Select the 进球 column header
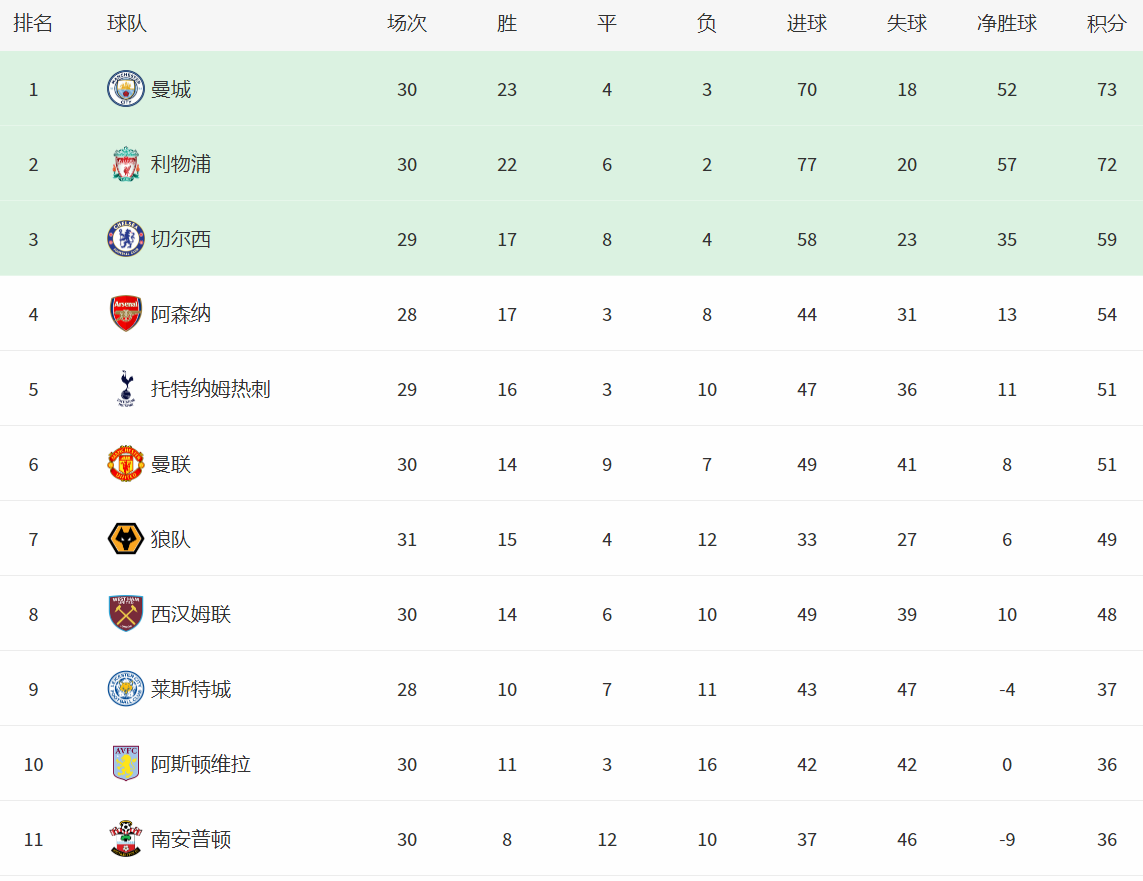Viewport: 1143px width, 881px height. pos(807,23)
